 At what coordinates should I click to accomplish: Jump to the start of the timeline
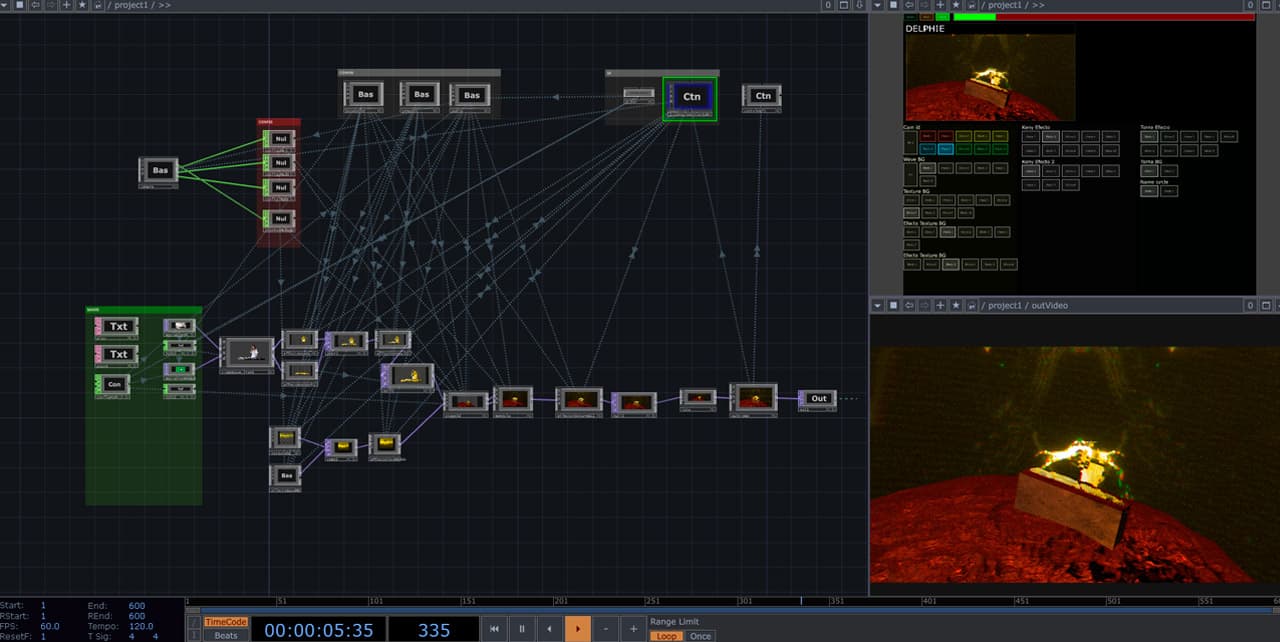pyautogui.click(x=493, y=629)
